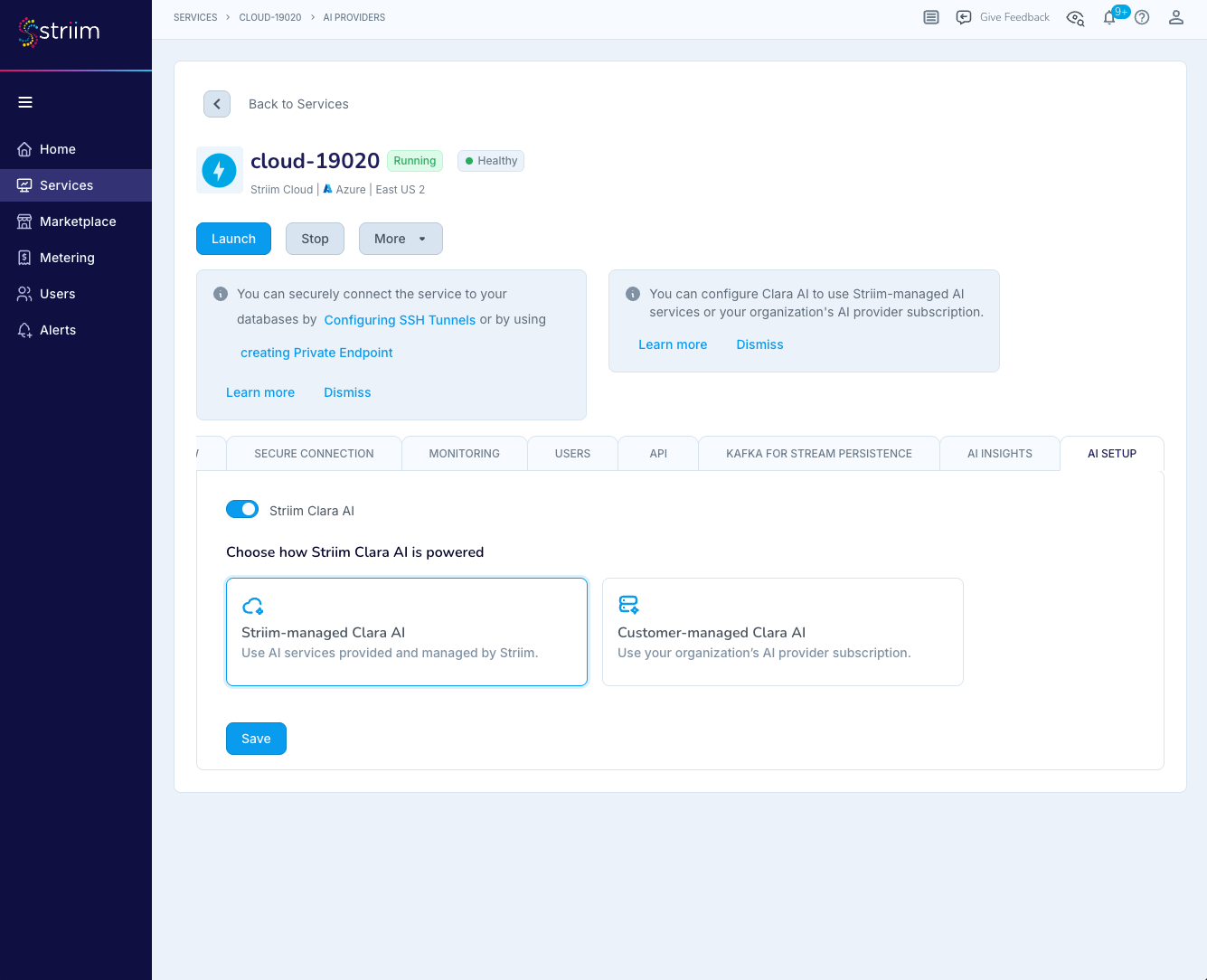The image size is (1207, 980).
Task: Click the "East US 2" region text
Action: pyautogui.click(x=401, y=190)
